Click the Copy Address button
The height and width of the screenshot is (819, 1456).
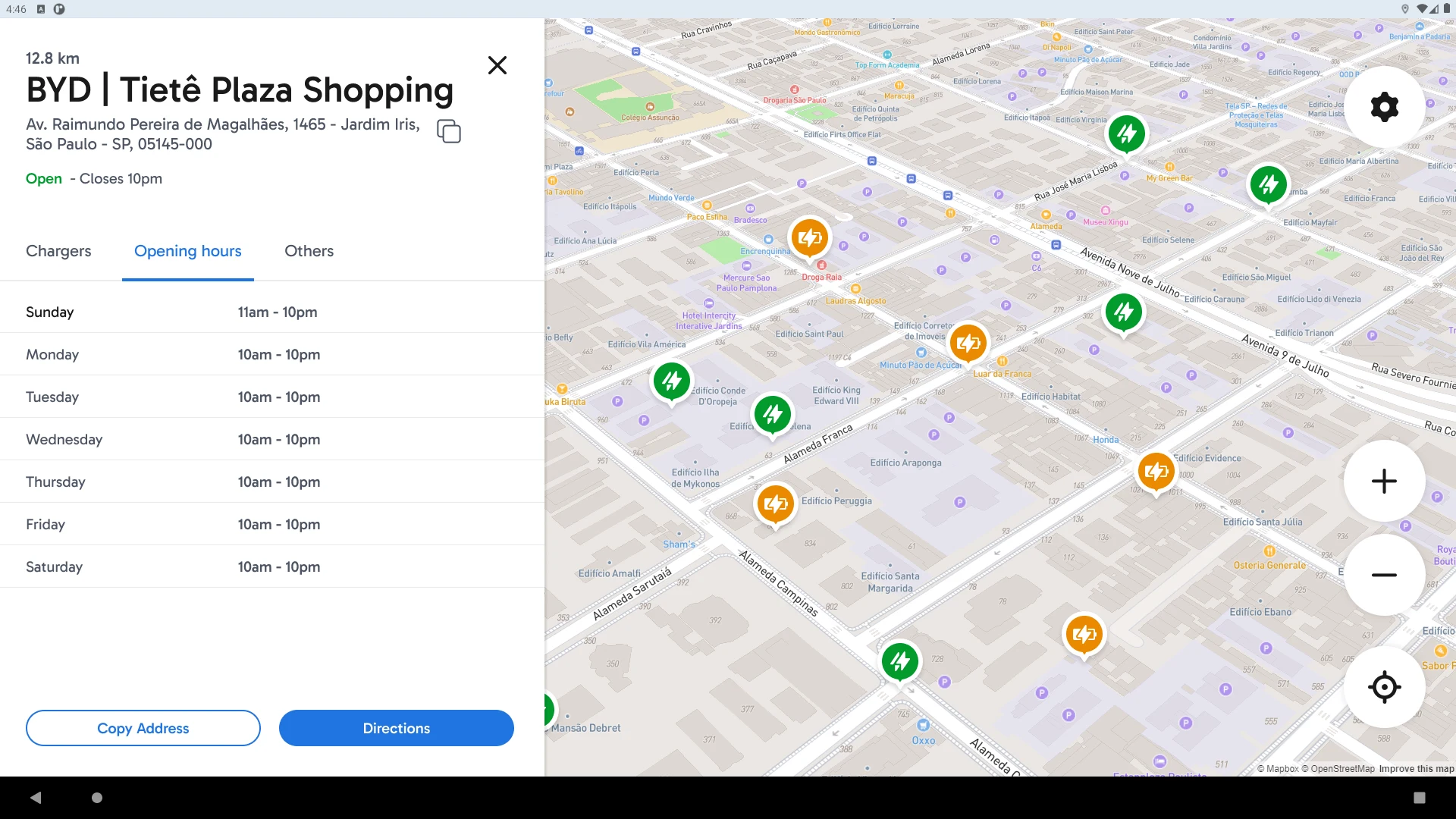[x=143, y=728]
